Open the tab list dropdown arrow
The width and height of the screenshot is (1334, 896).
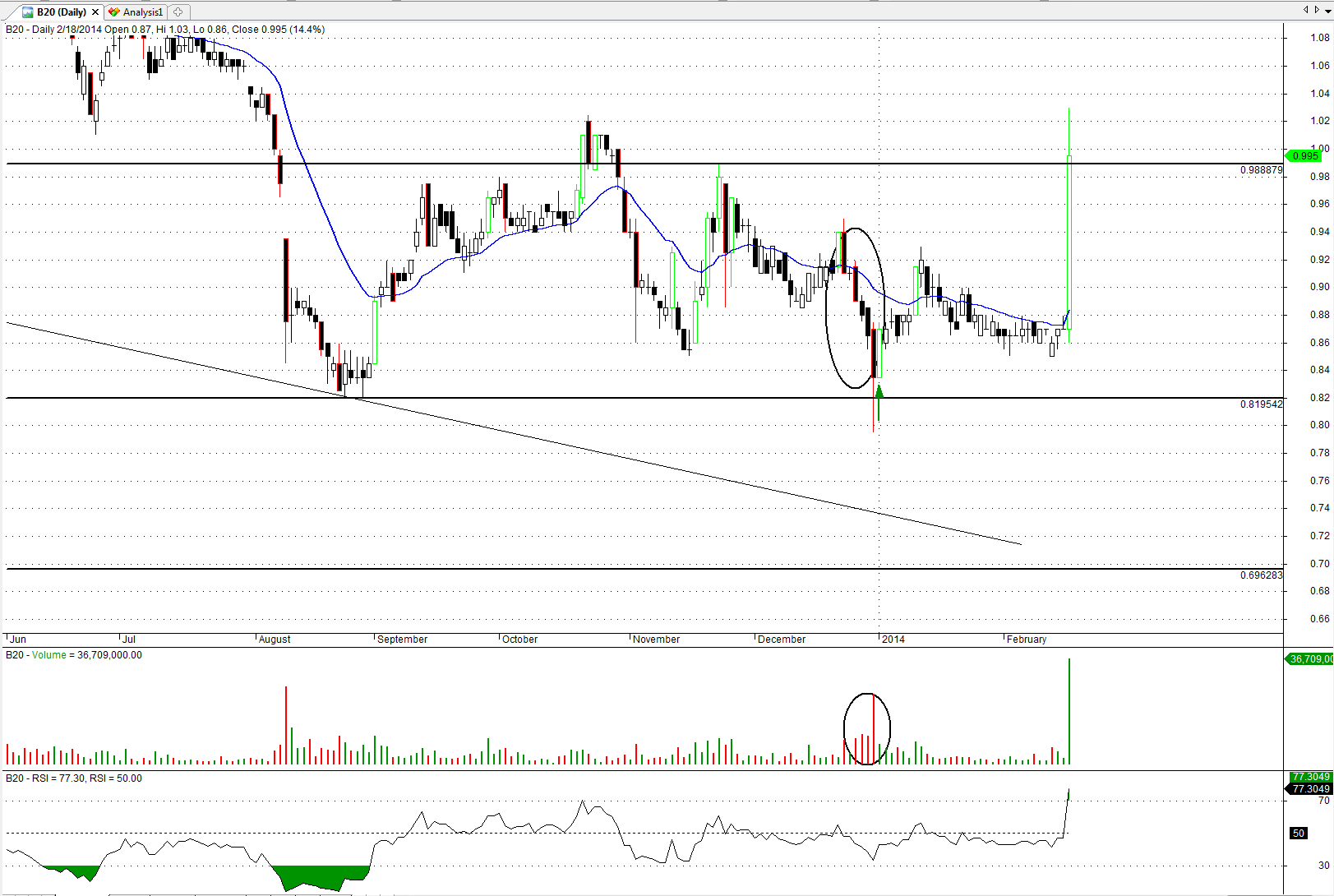[1327, 10]
